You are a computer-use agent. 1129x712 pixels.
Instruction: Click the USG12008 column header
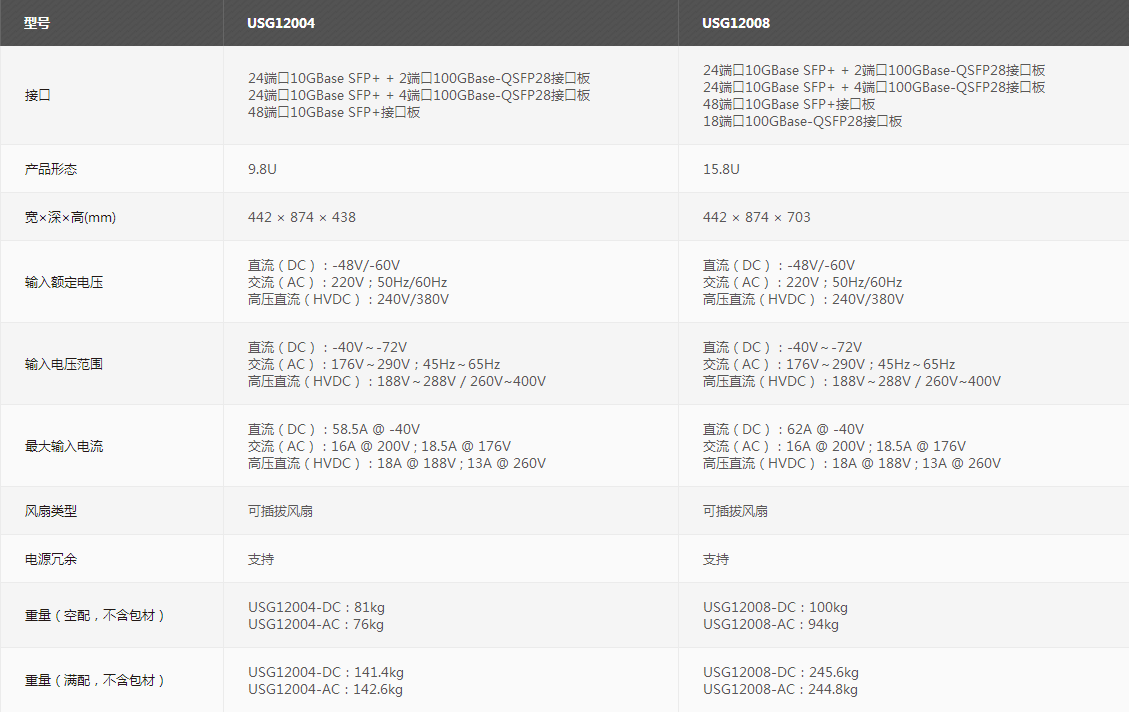tap(736, 23)
